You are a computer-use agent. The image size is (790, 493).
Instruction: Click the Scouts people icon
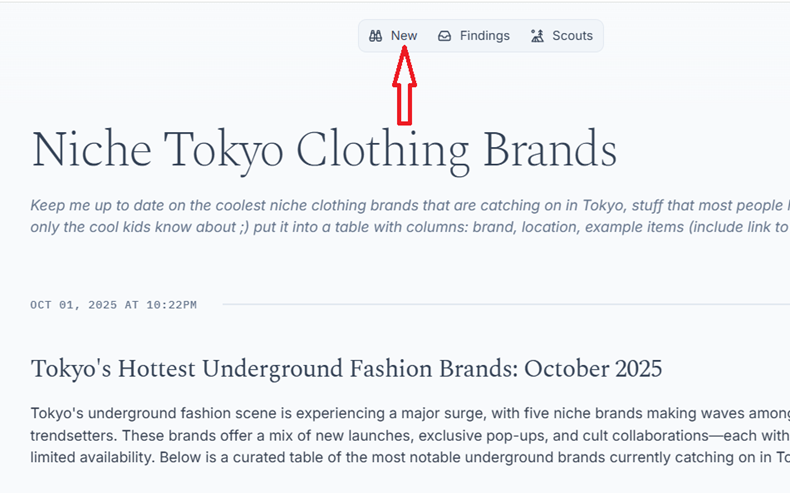pyautogui.click(x=537, y=36)
